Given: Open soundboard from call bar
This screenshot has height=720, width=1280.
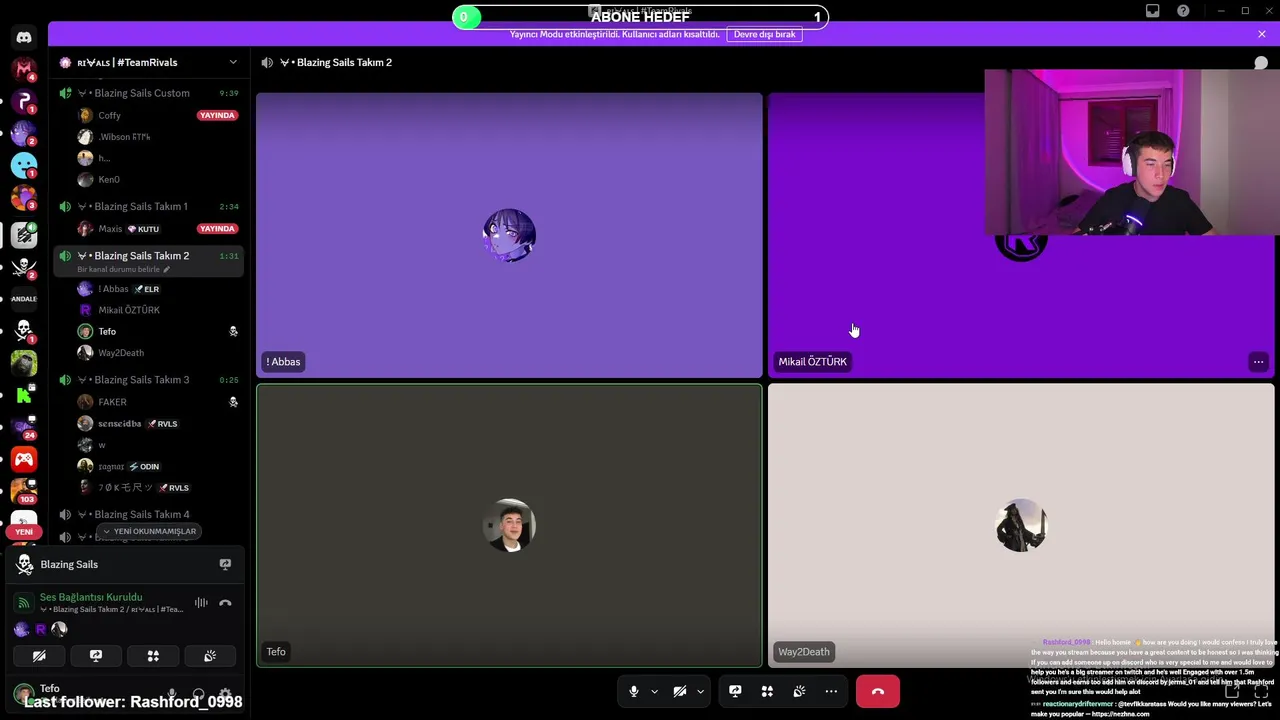Looking at the screenshot, I should pyautogui.click(x=799, y=691).
